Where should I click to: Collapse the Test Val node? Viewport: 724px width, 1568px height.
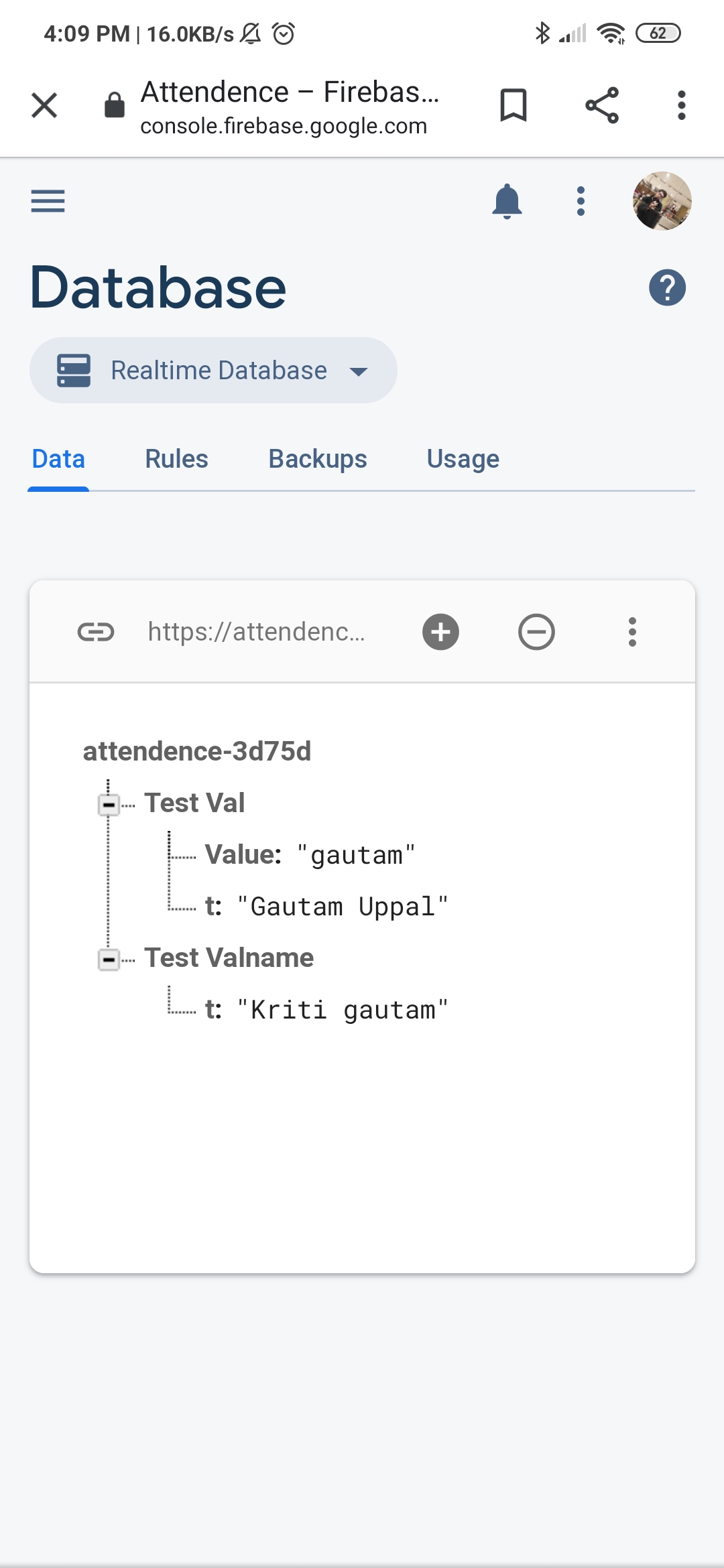[x=109, y=804]
